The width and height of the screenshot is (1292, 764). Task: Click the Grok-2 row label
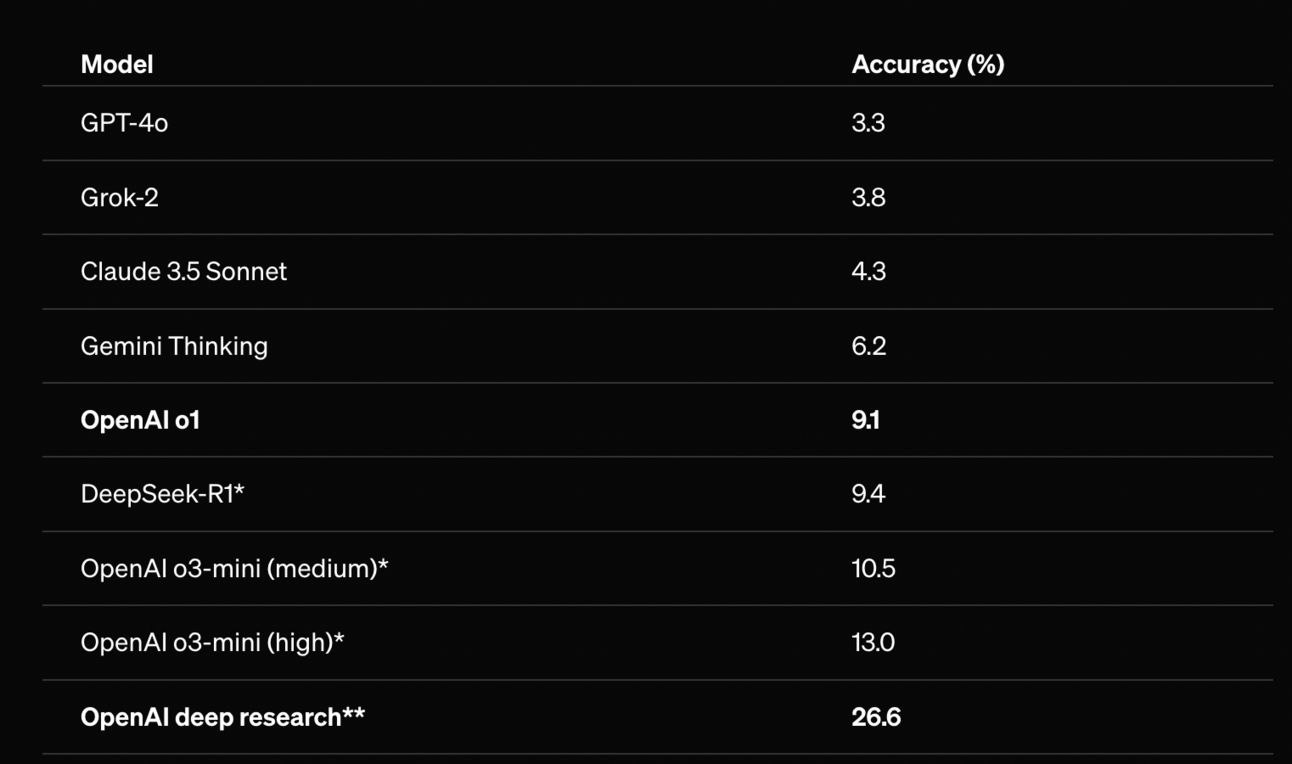[x=119, y=197]
